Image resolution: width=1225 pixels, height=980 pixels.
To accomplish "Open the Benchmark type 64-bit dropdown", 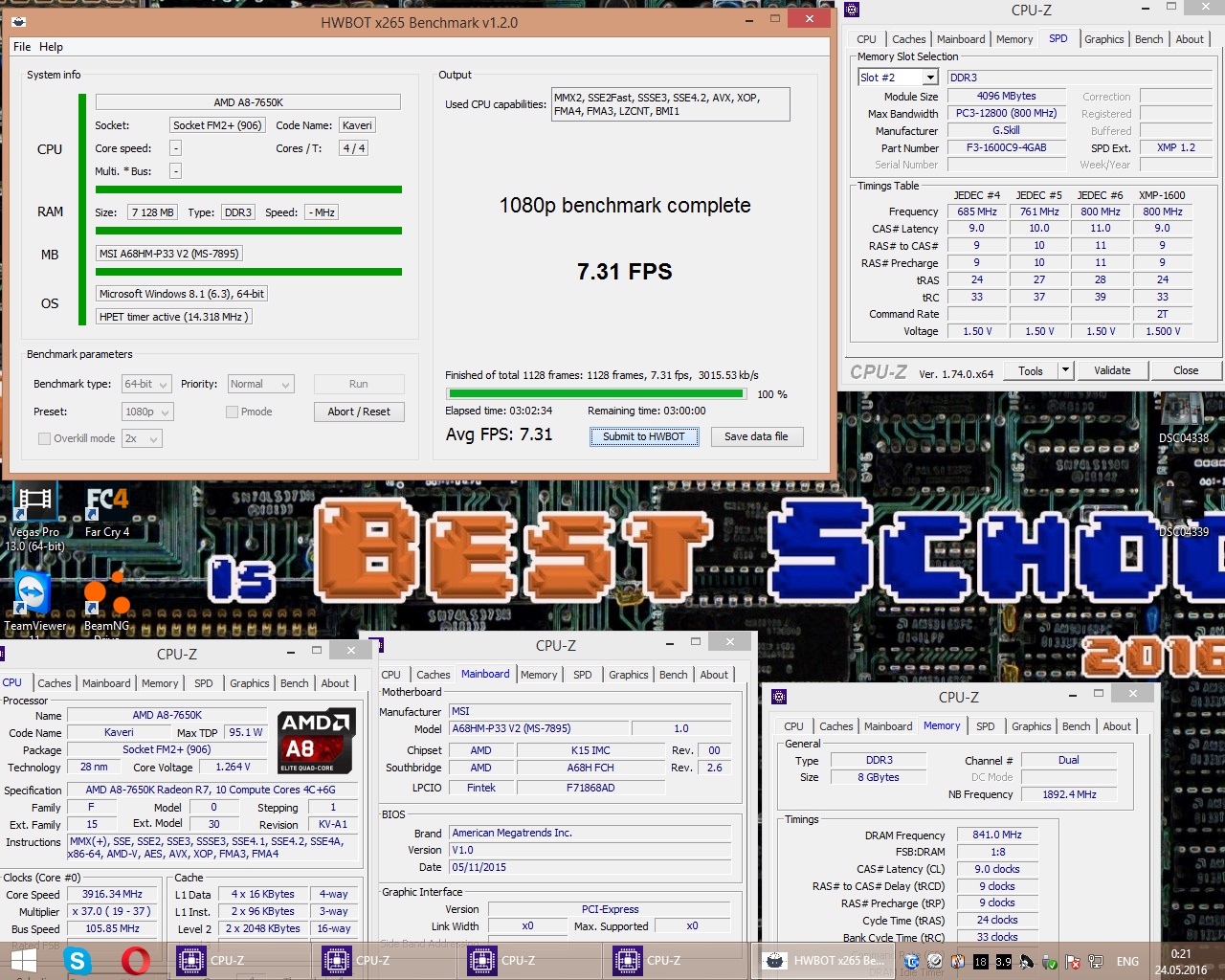I will coord(146,384).
